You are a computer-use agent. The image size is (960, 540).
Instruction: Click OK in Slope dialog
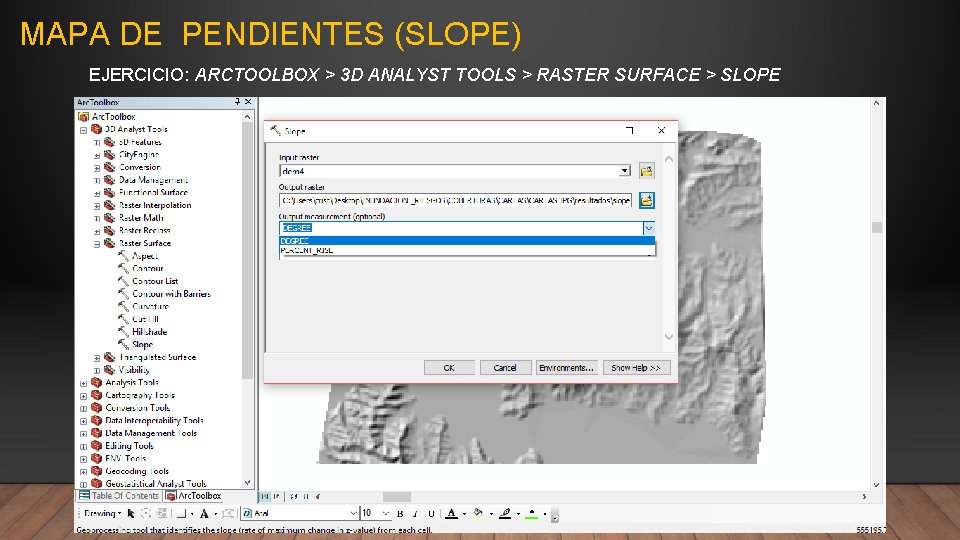[x=449, y=367]
